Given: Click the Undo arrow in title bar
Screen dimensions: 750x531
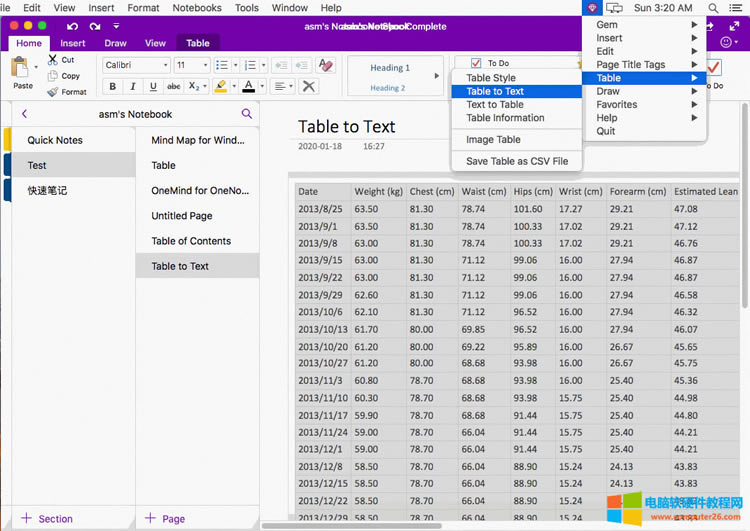Looking at the screenshot, I should (72, 26).
